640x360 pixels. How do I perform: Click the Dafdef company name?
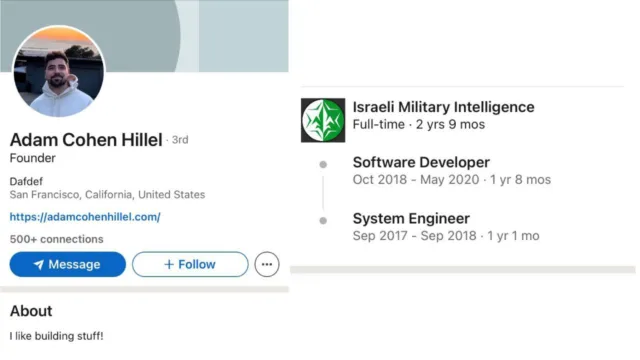(26, 181)
